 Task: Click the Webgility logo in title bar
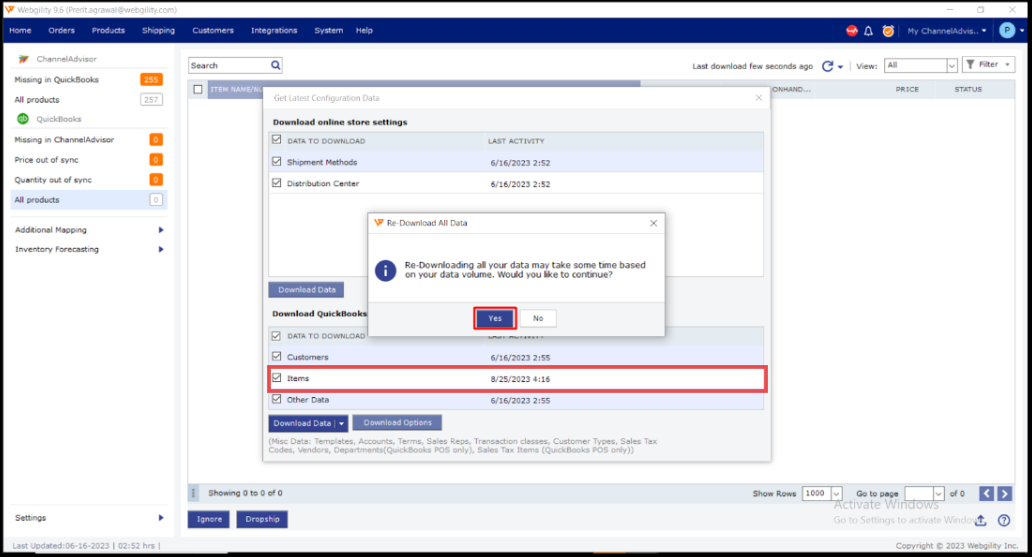9,9
